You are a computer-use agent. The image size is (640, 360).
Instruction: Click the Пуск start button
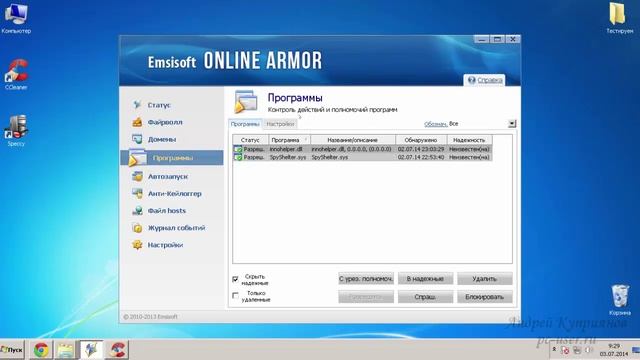[12, 350]
